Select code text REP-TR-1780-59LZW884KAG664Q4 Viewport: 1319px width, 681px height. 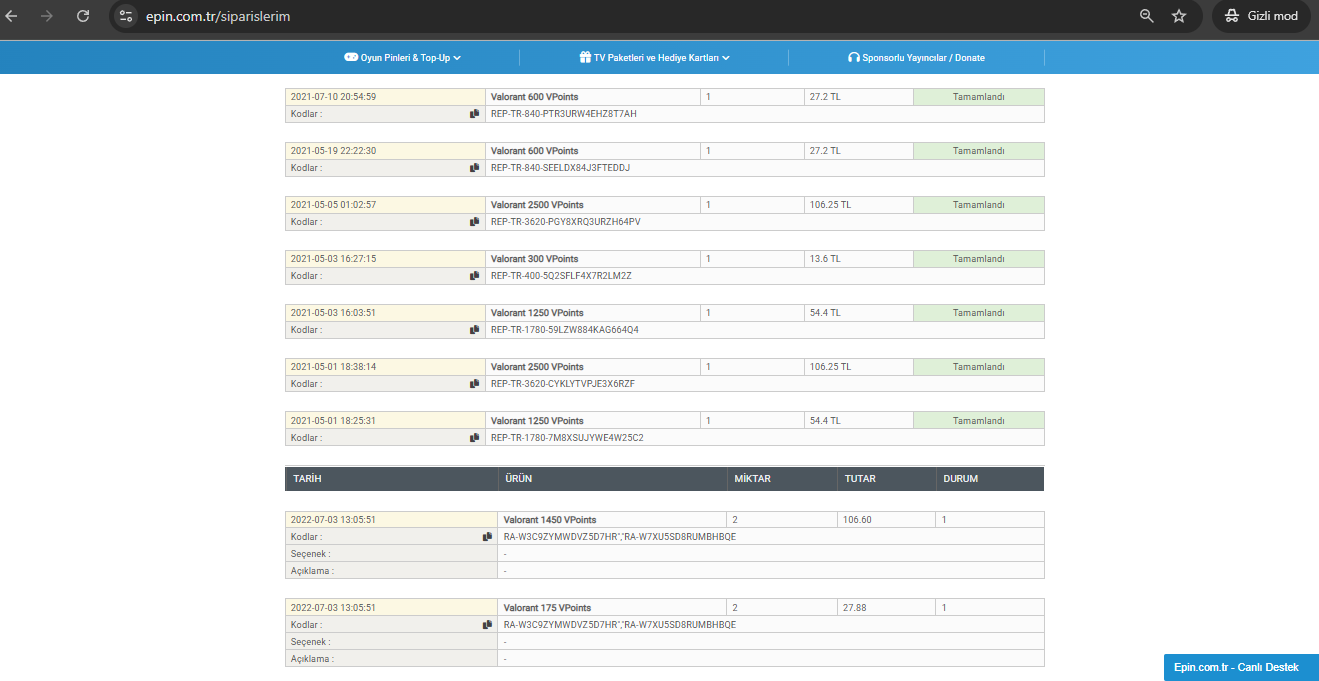564,330
